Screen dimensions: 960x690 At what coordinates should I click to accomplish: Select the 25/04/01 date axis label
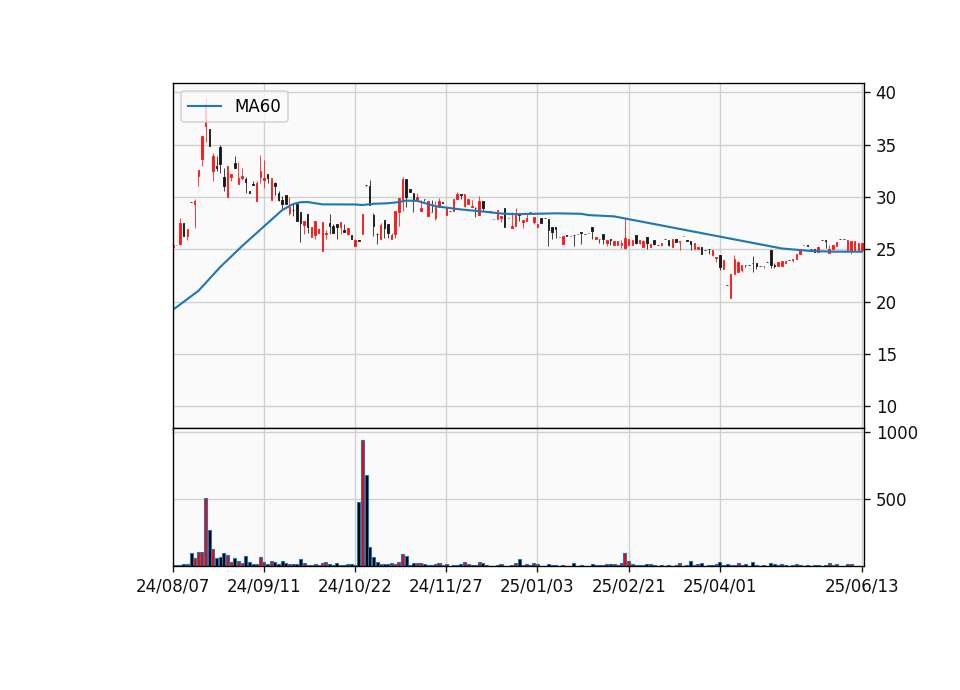[x=719, y=586]
